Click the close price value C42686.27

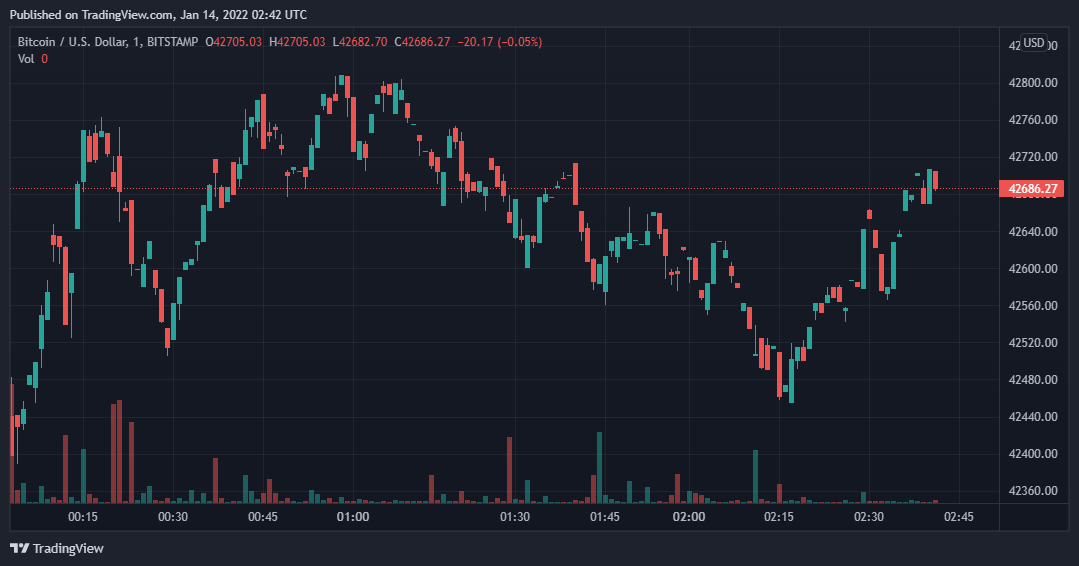[423, 41]
